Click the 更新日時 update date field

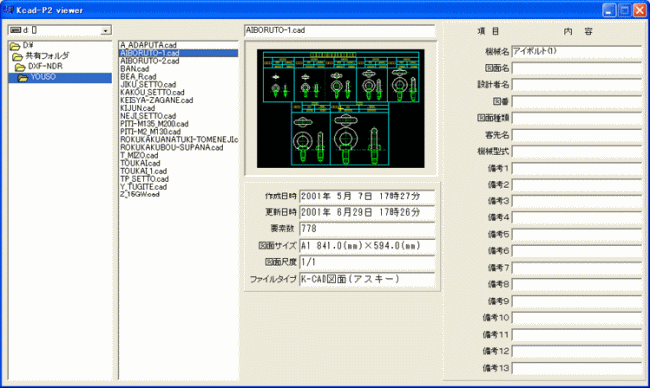pyautogui.click(x=367, y=213)
